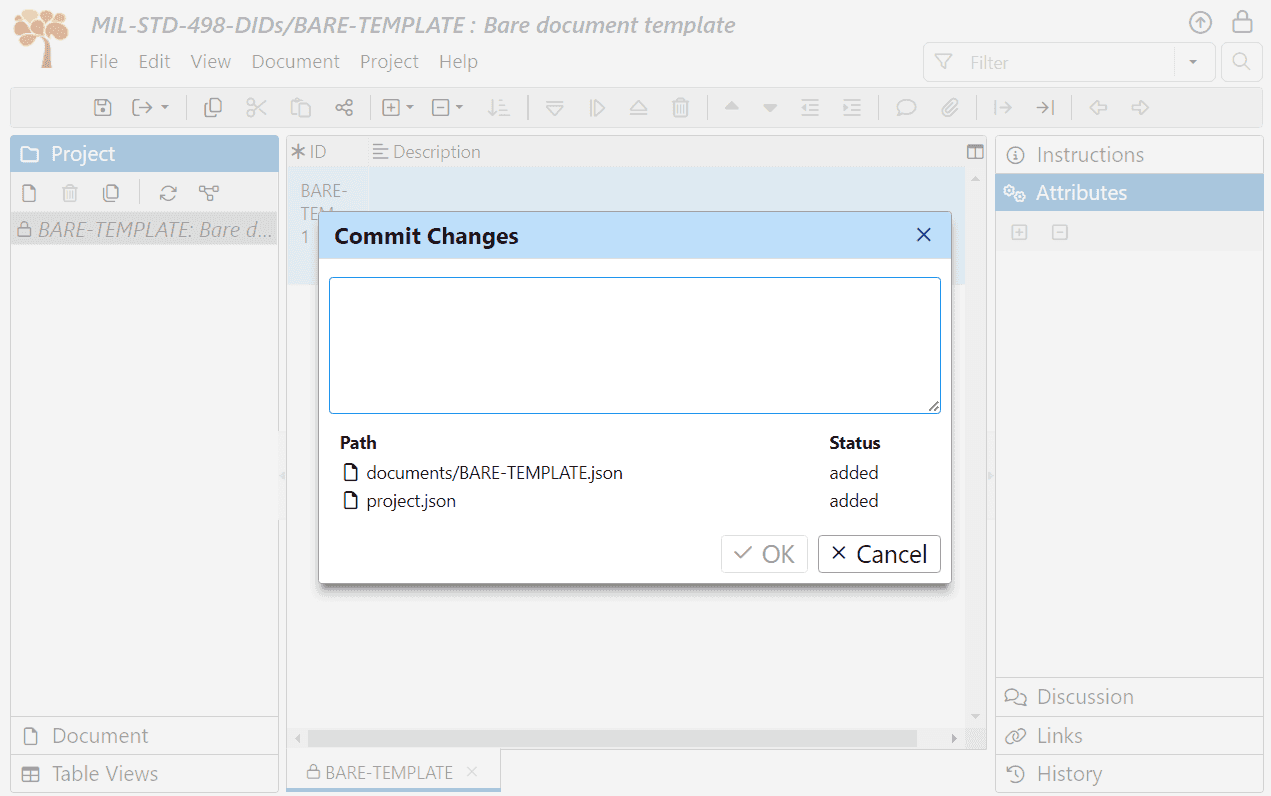Screen dimensions: 1271x796
Task: Select BARE-TEMPLATE in the project tree
Action: pyautogui.click(x=145, y=230)
